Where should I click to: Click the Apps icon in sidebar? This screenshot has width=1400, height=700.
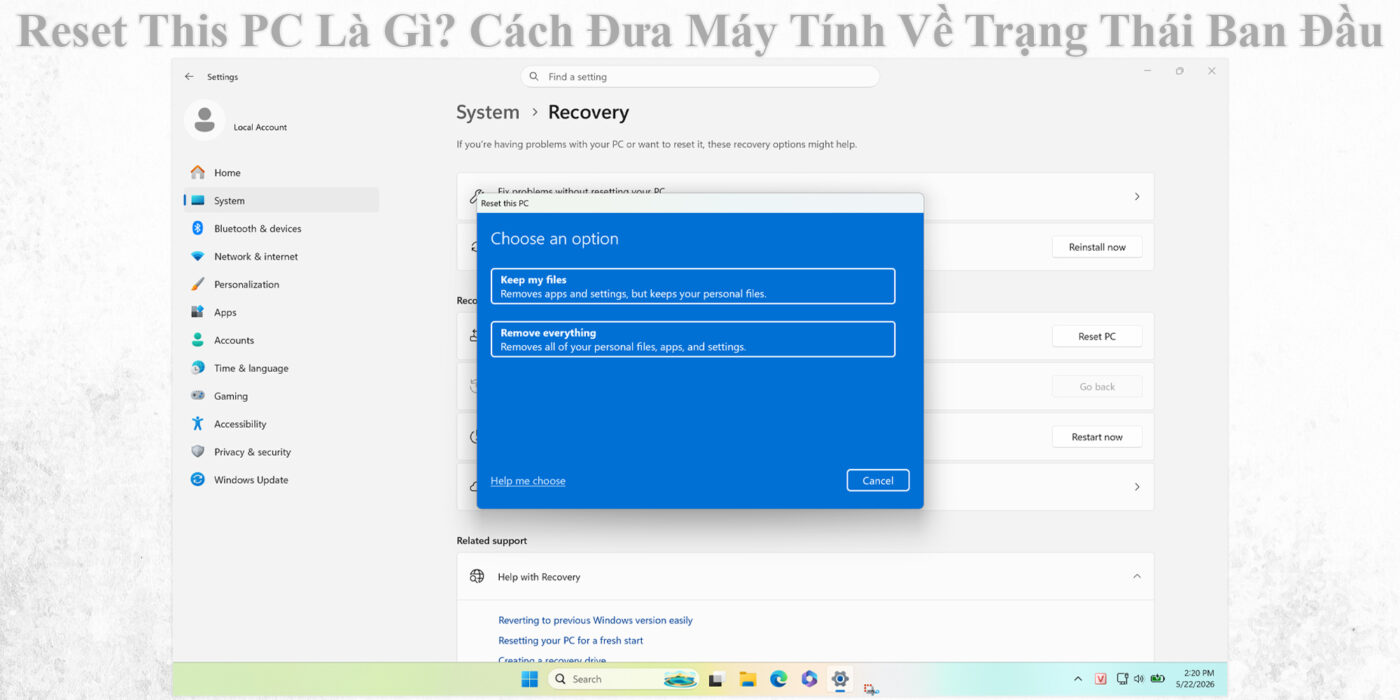tap(198, 312)
